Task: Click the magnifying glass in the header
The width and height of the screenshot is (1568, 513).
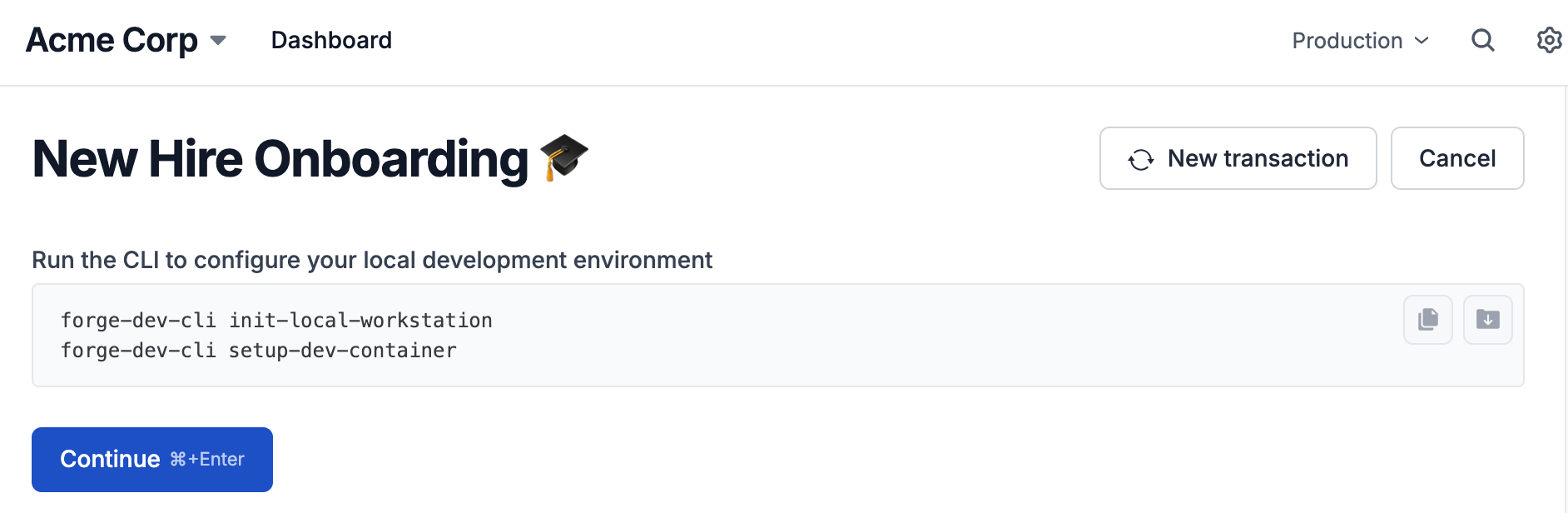Action: 1483,40
